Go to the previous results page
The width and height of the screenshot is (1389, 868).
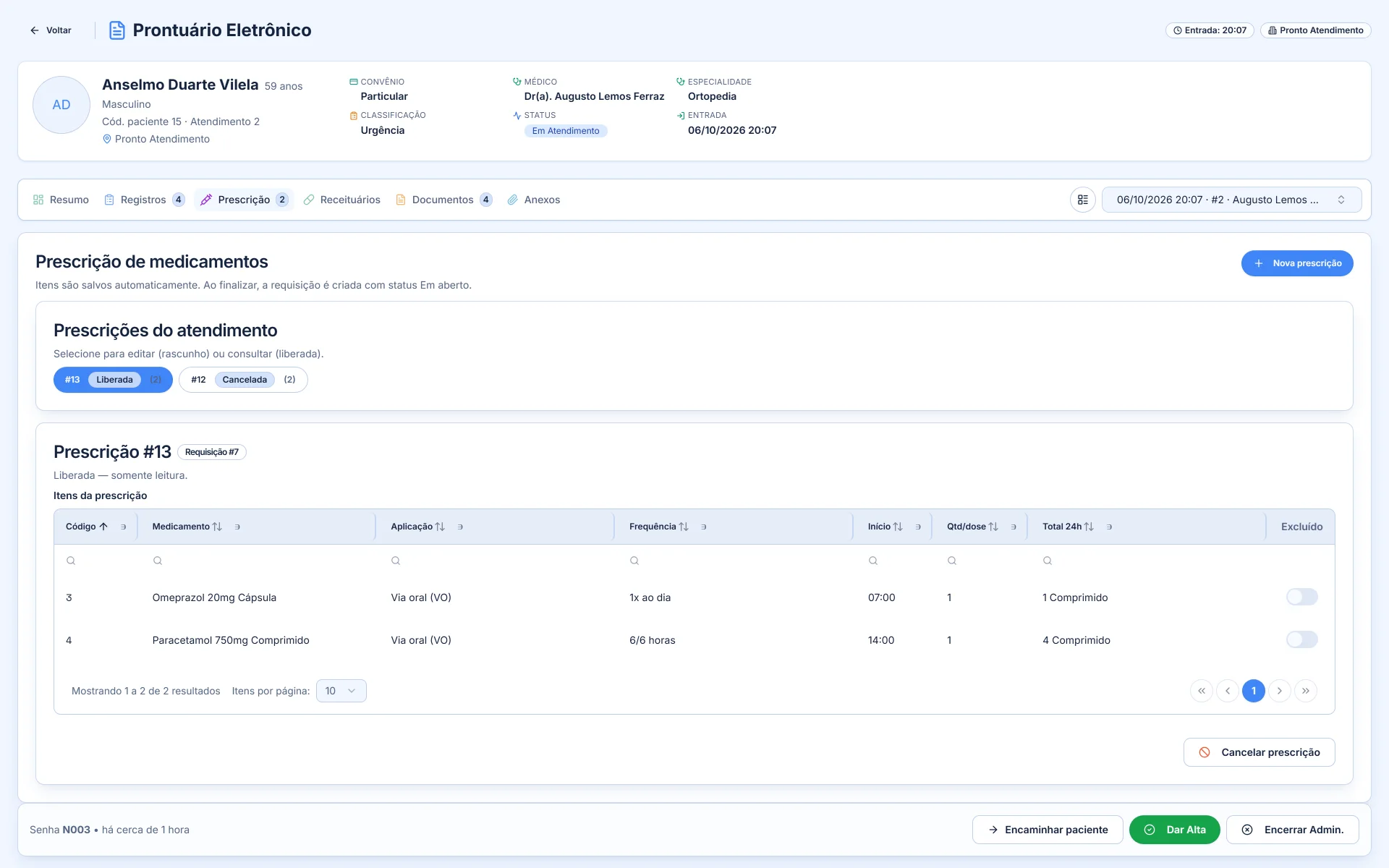pyautogui.click(x=1228, y=691)
